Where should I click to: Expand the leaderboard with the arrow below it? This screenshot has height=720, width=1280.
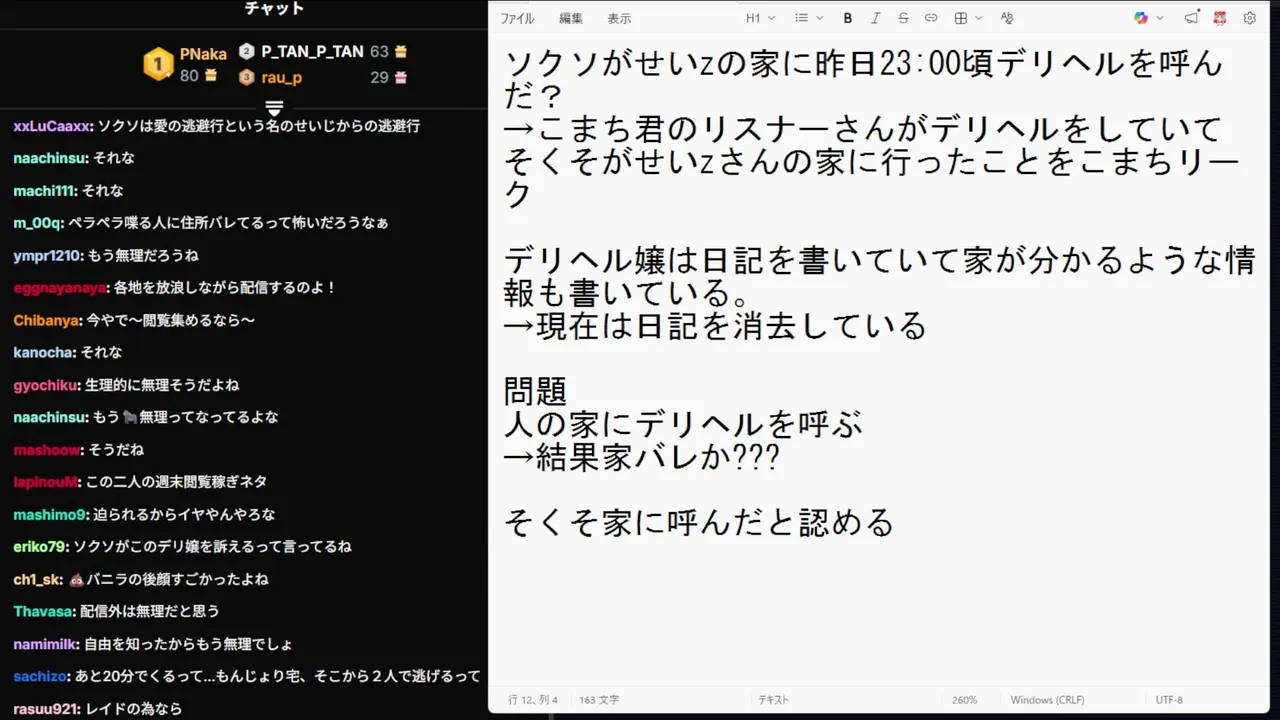point(274,106)
